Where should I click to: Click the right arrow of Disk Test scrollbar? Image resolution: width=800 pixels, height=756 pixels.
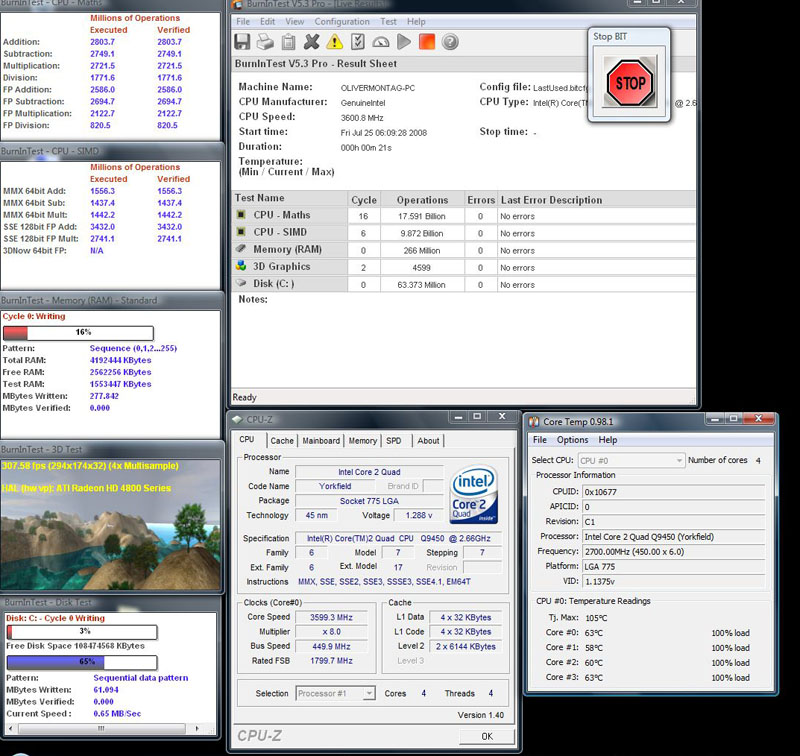[198, 728]
